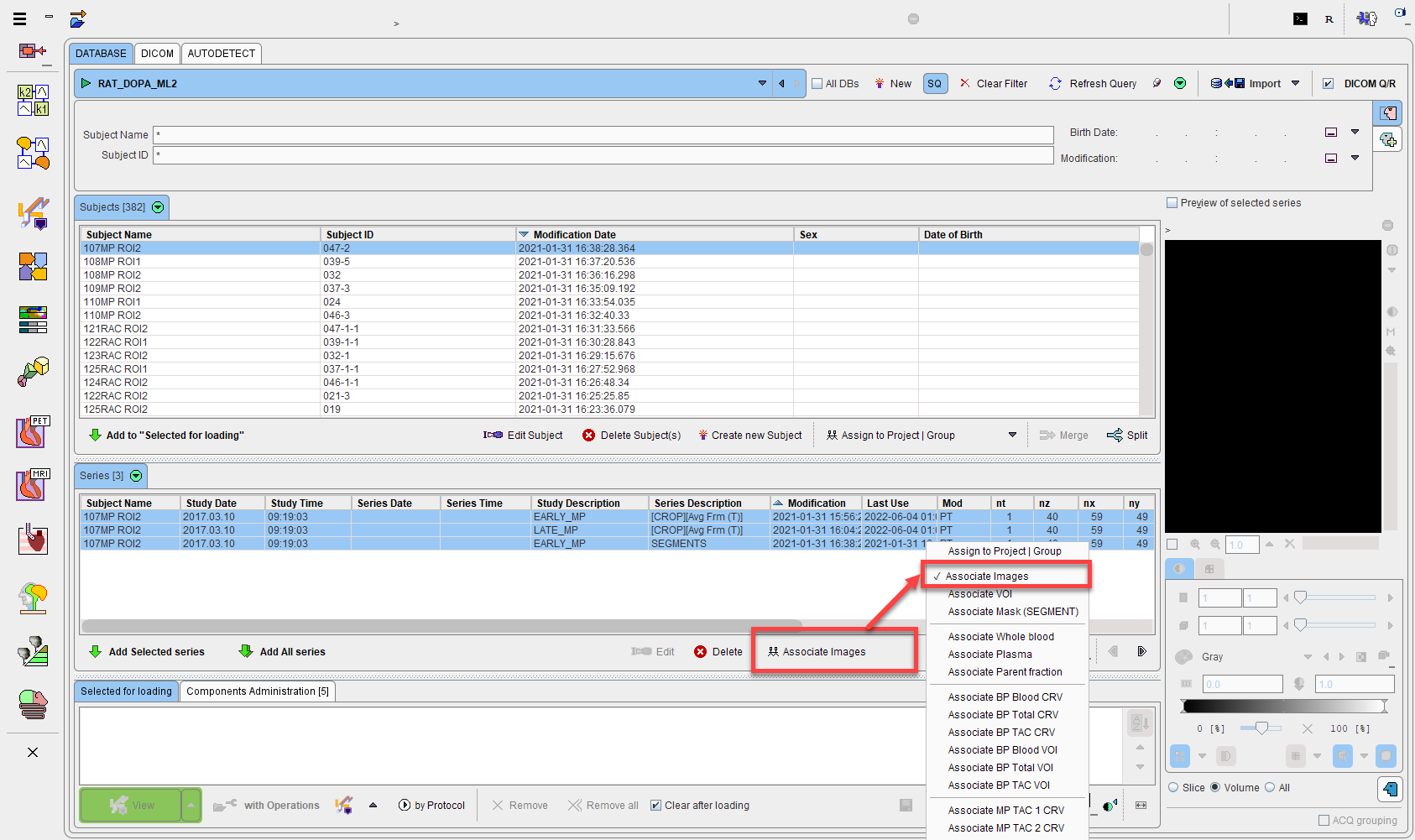Open the Assign to Project | Group dropdown arrow

coord(1012,435)
